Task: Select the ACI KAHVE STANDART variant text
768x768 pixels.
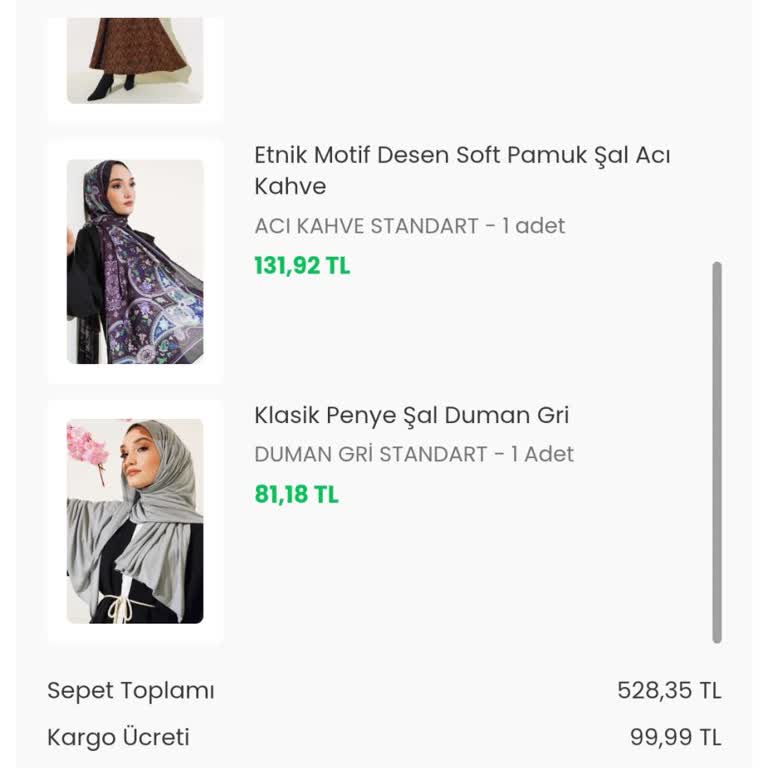Action: click(366, 226)
